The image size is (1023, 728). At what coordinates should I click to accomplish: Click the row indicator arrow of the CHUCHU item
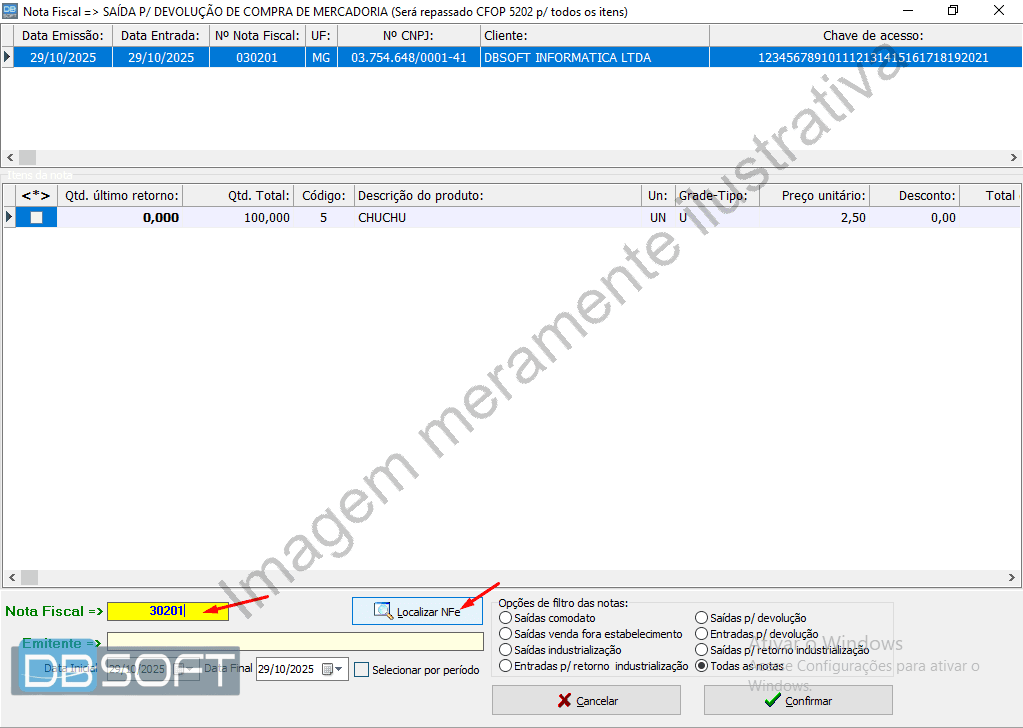pos(9,217)
